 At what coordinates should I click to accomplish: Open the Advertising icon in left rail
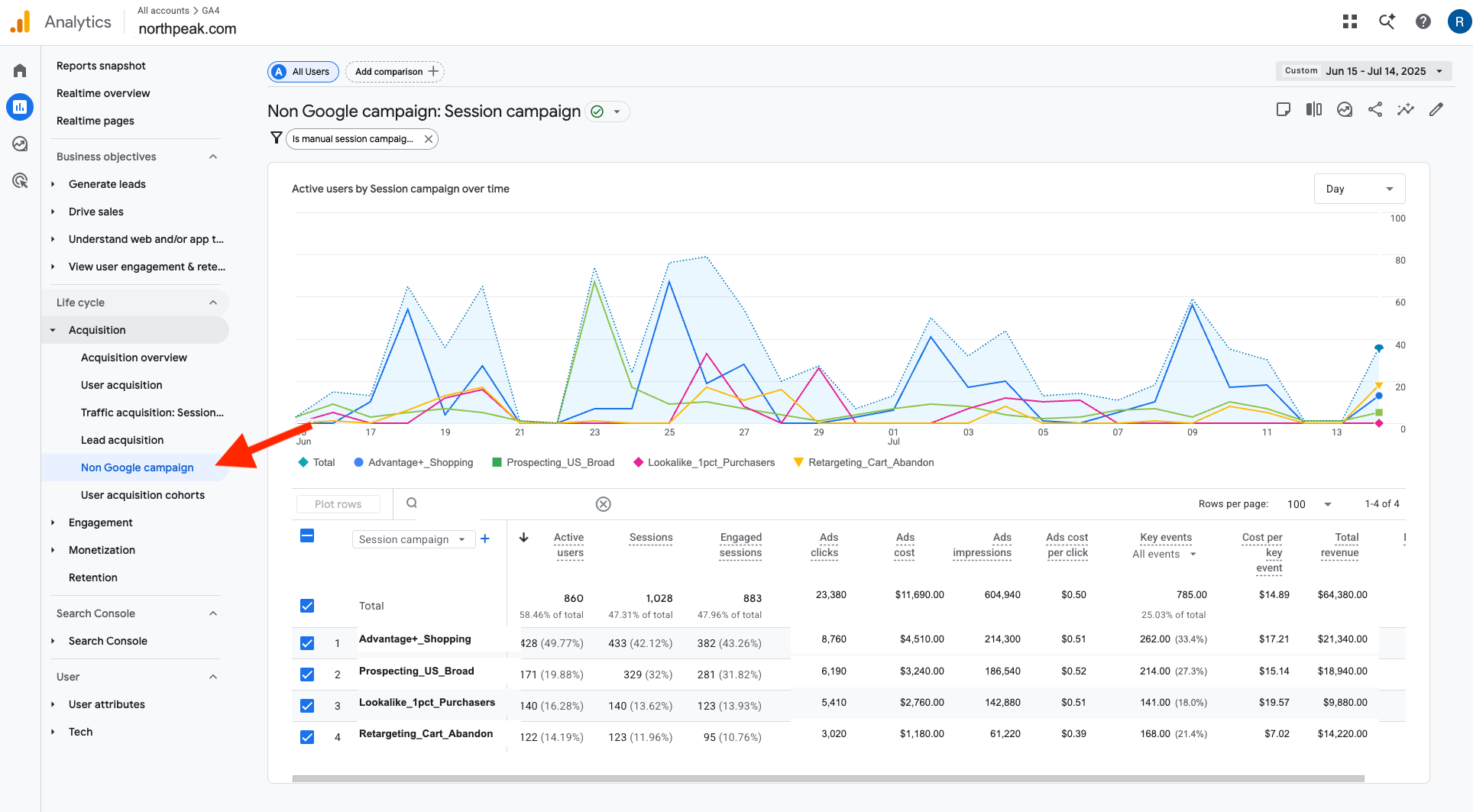[x=20, y=180]
